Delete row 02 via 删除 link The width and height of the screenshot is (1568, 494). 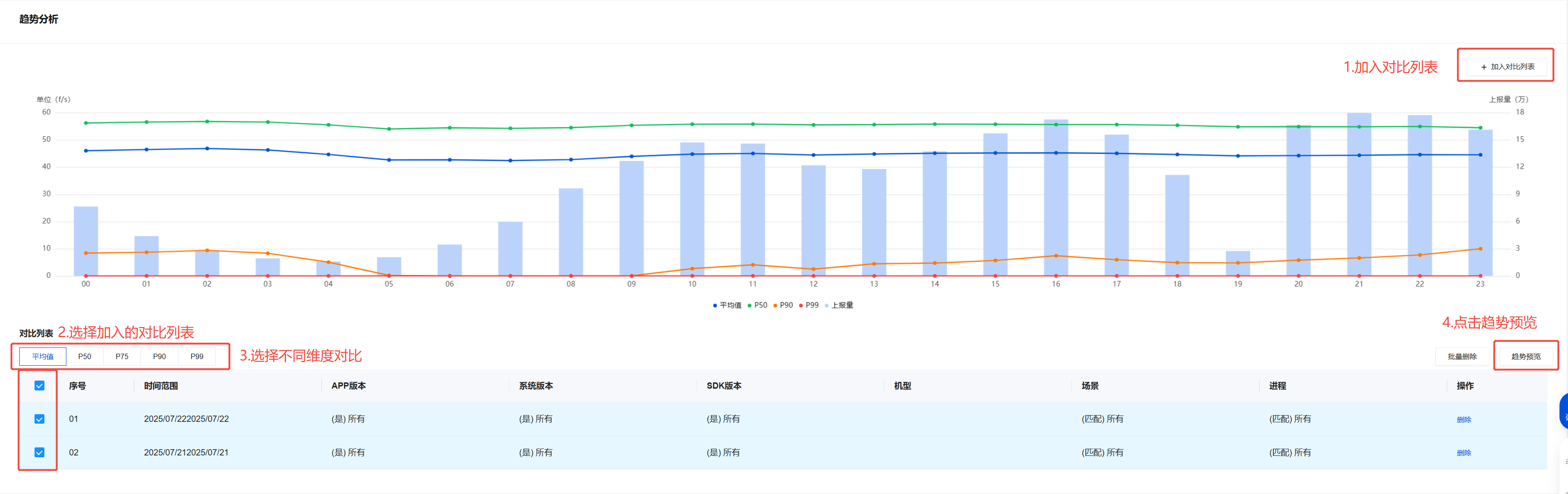tap(1463, 453)
